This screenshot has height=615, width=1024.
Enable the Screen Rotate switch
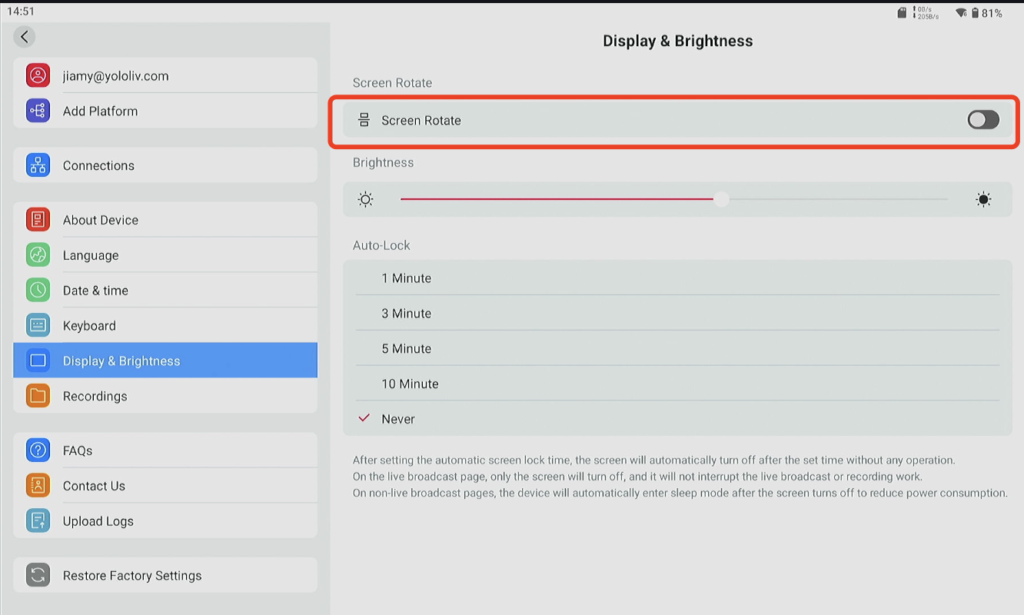click(x=983, y=119)
